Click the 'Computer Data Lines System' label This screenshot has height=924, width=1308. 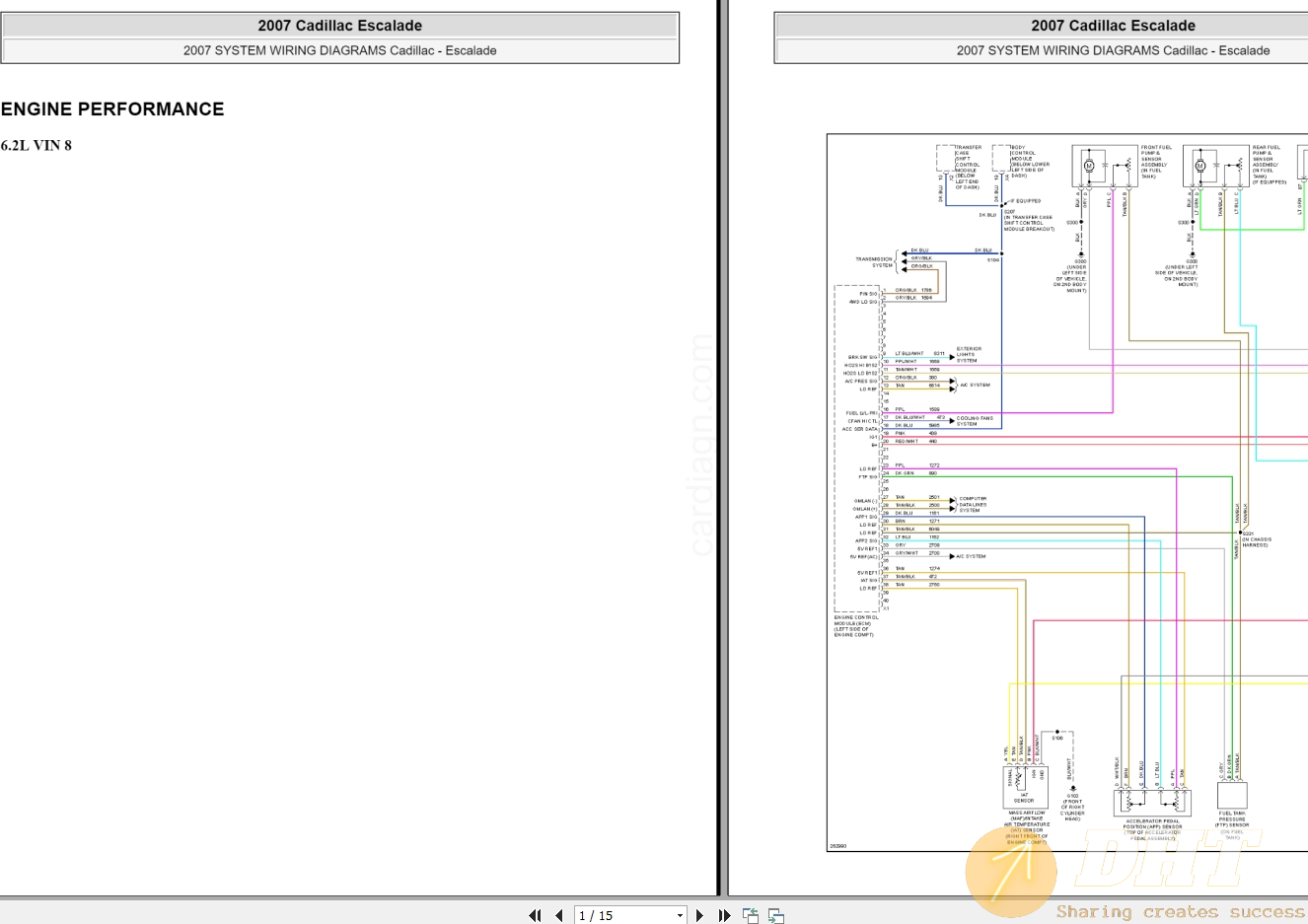pos(973,504)
